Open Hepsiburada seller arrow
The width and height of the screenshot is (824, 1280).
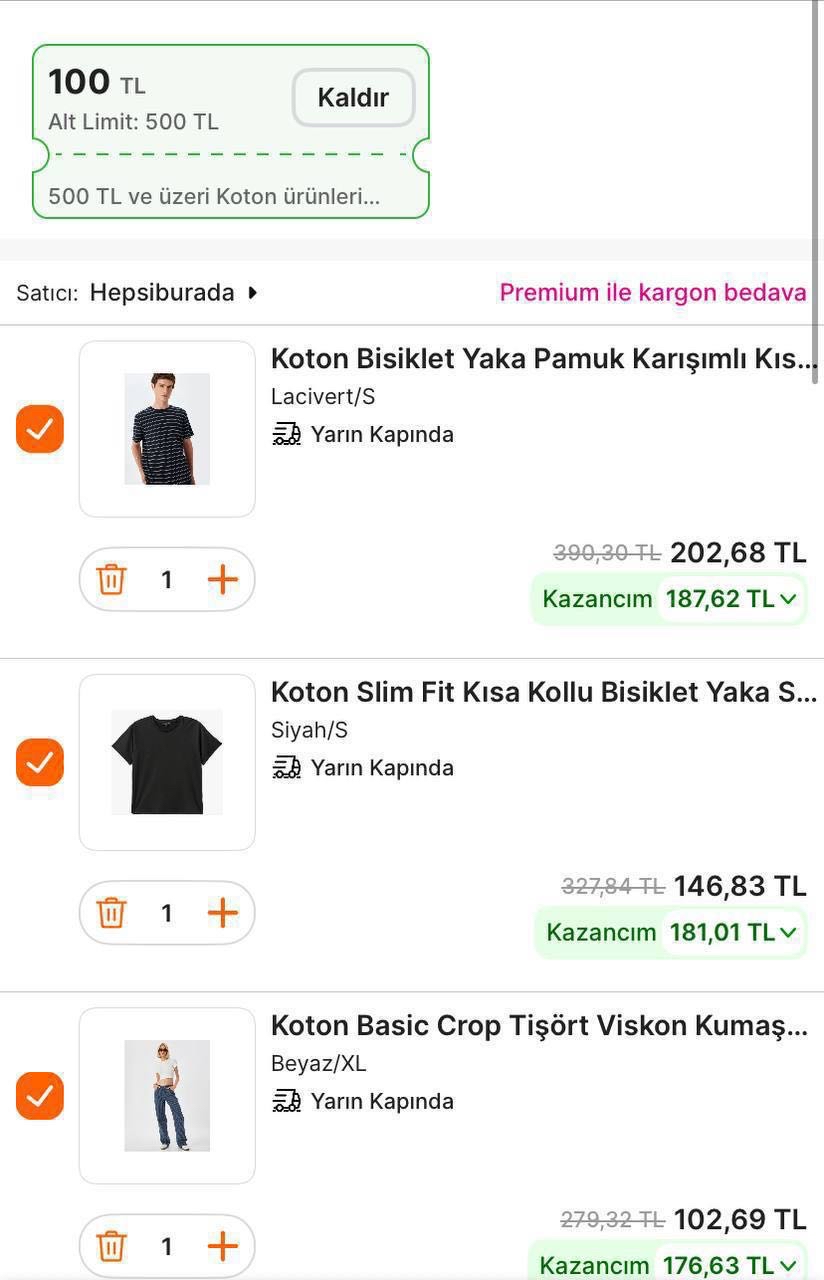[x=253, y=293]
